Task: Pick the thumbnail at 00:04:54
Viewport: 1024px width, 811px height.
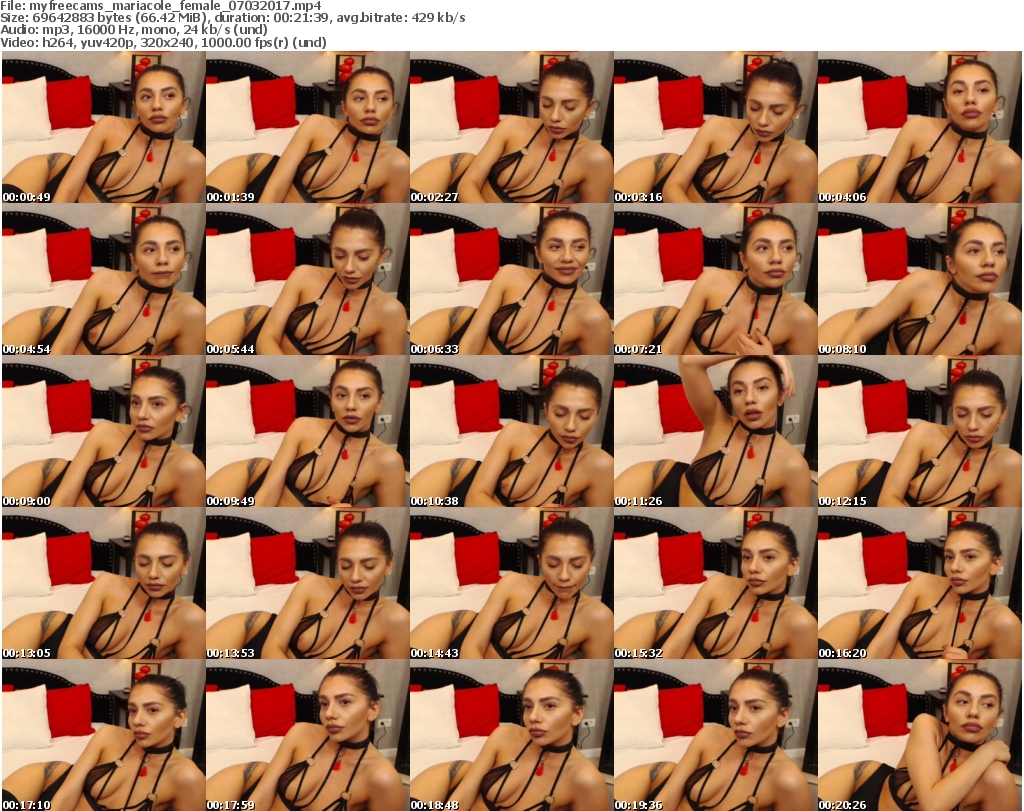Action: pos(103,279)
